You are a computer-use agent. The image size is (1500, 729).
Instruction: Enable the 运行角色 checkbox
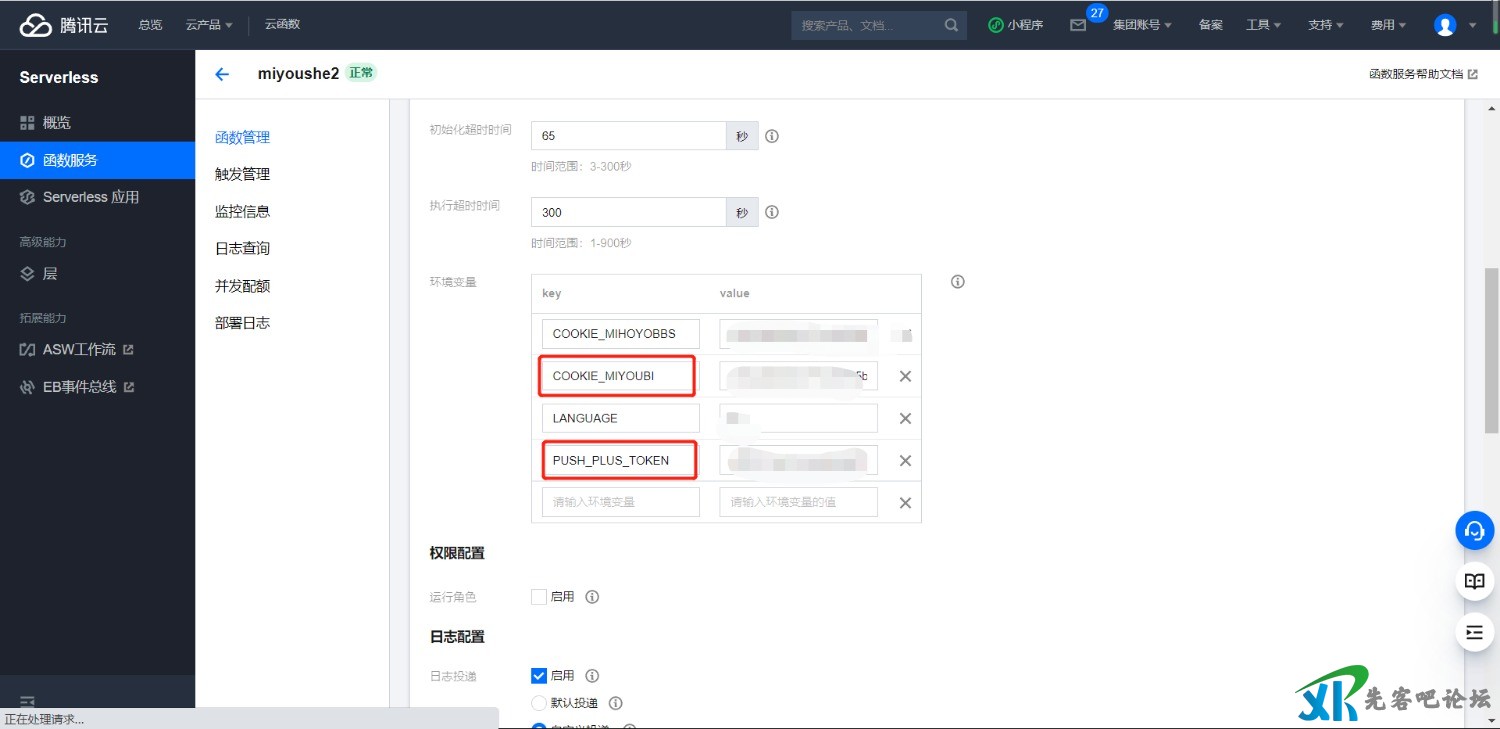[x=539, y=597]
